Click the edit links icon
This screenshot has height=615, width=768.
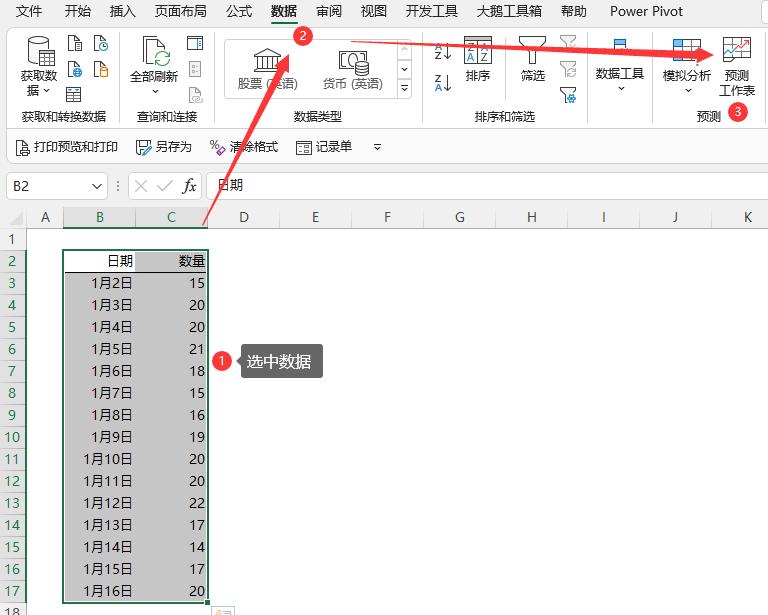click(195, 95)
